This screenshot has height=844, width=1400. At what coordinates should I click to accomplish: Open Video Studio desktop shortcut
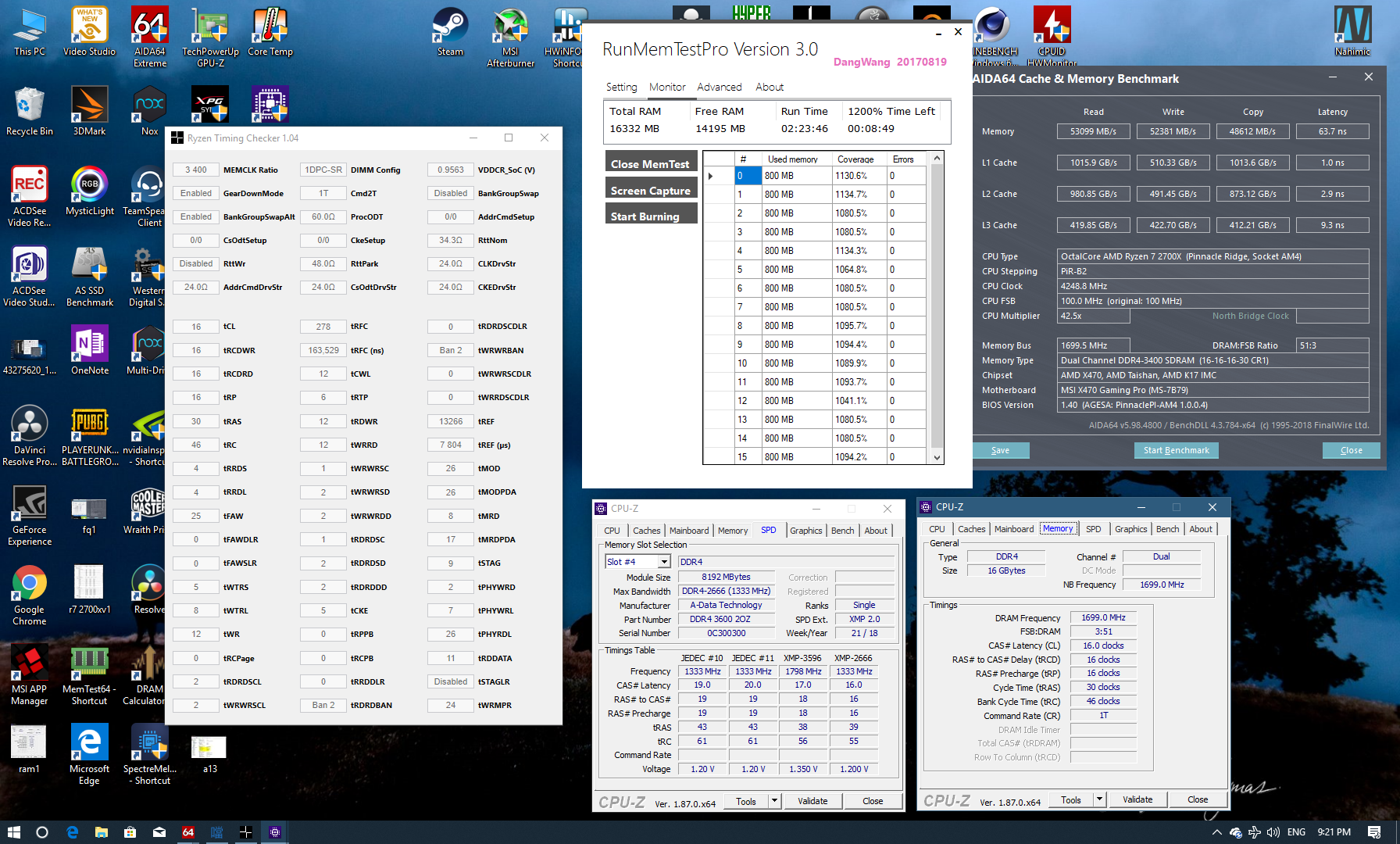coord(89,32)
